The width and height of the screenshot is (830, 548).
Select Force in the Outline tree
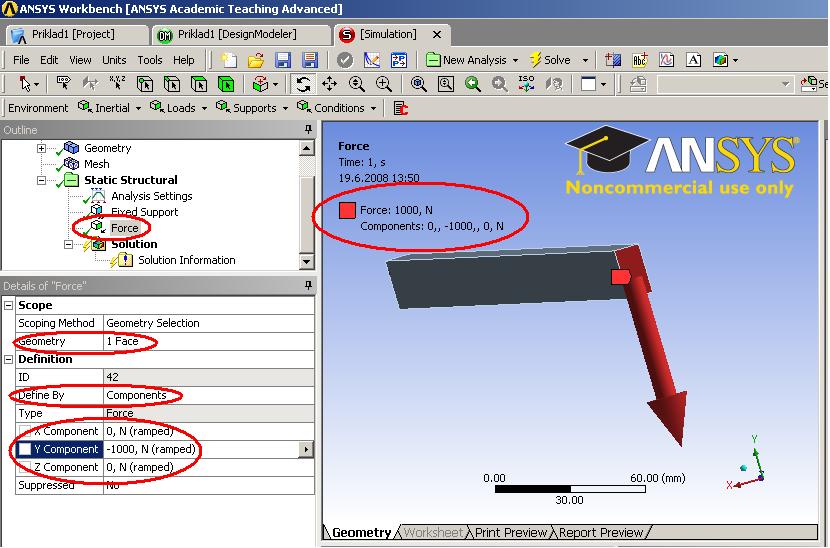[124, 228]
